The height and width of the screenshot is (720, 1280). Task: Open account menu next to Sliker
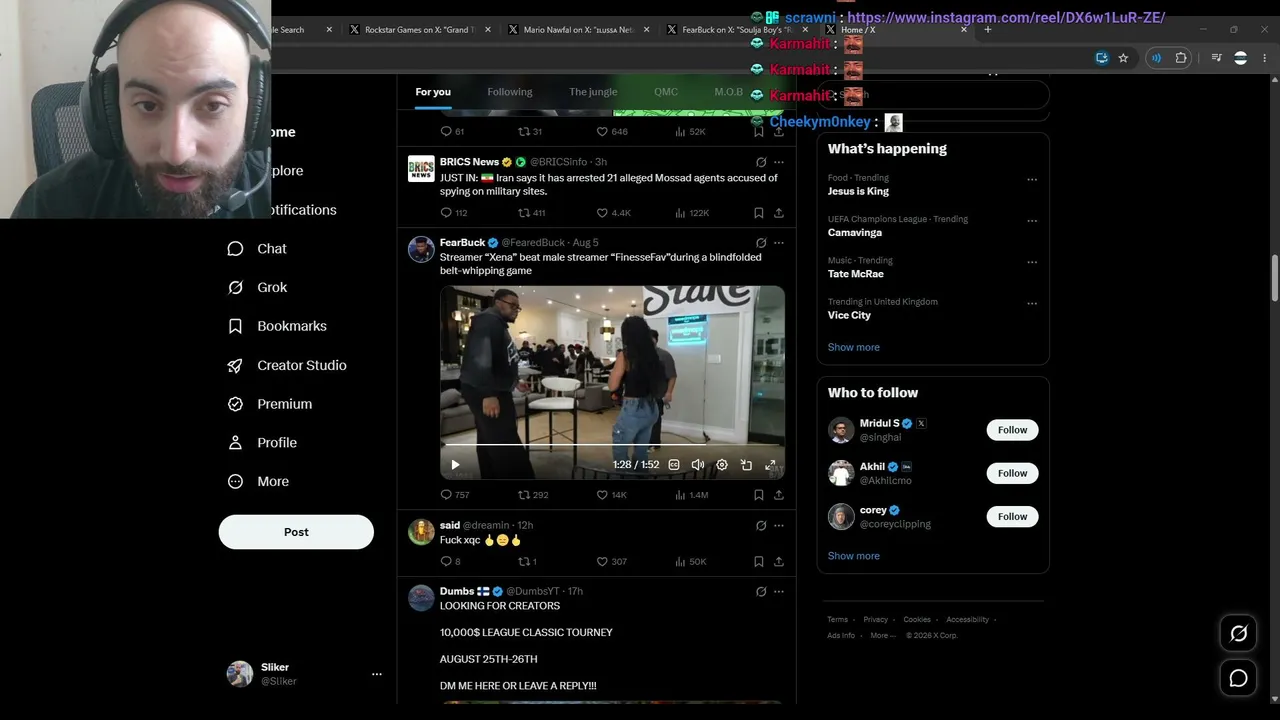point(377,675)
